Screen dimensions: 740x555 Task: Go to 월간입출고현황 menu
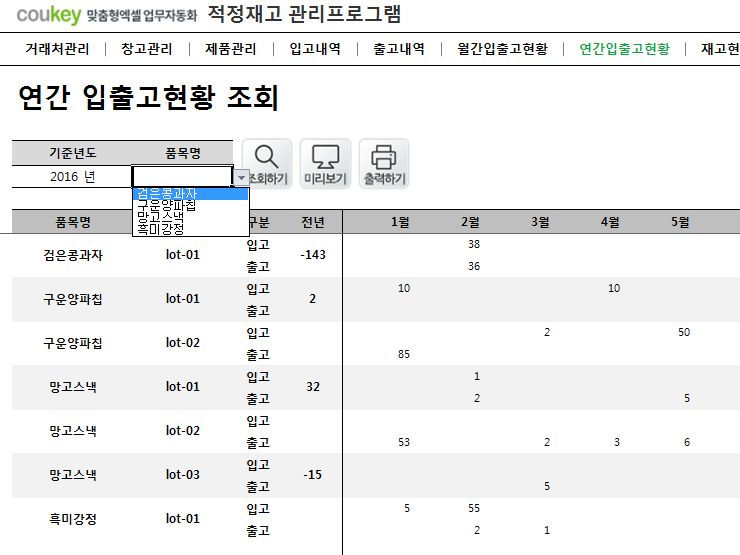coord(502,49)
